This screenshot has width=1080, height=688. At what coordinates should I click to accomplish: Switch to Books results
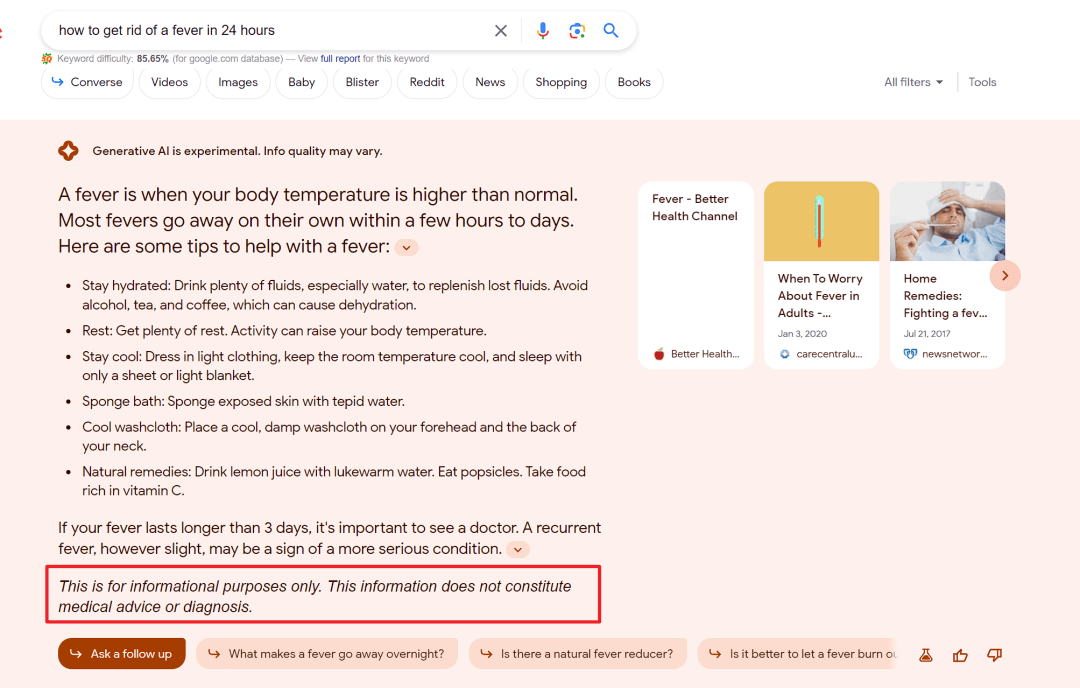coord(634,82)
